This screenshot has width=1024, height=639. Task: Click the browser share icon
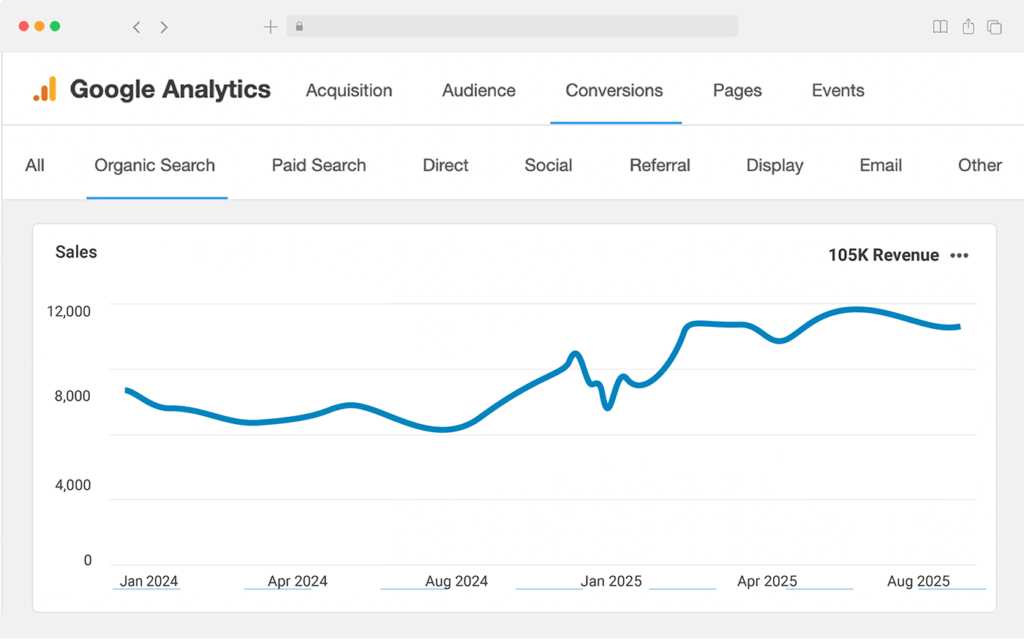click(x=968, y=27)
